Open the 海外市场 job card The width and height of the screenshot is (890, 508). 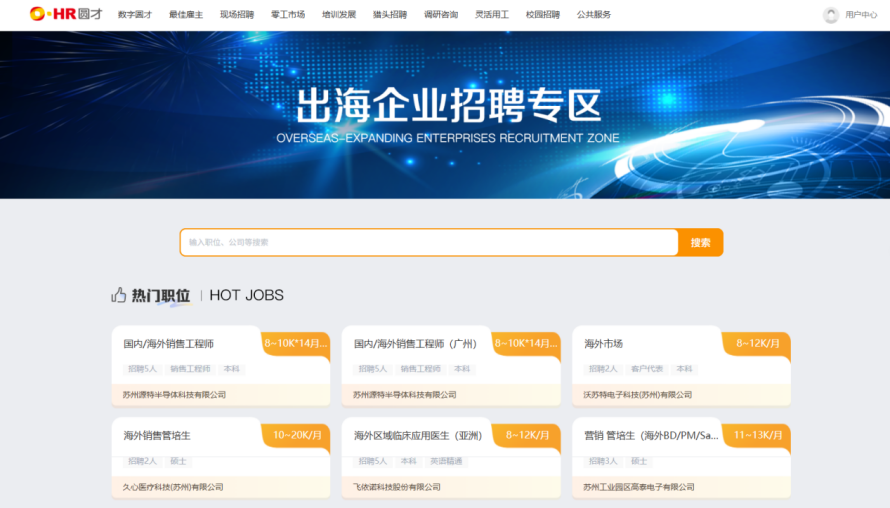[604, 344]
